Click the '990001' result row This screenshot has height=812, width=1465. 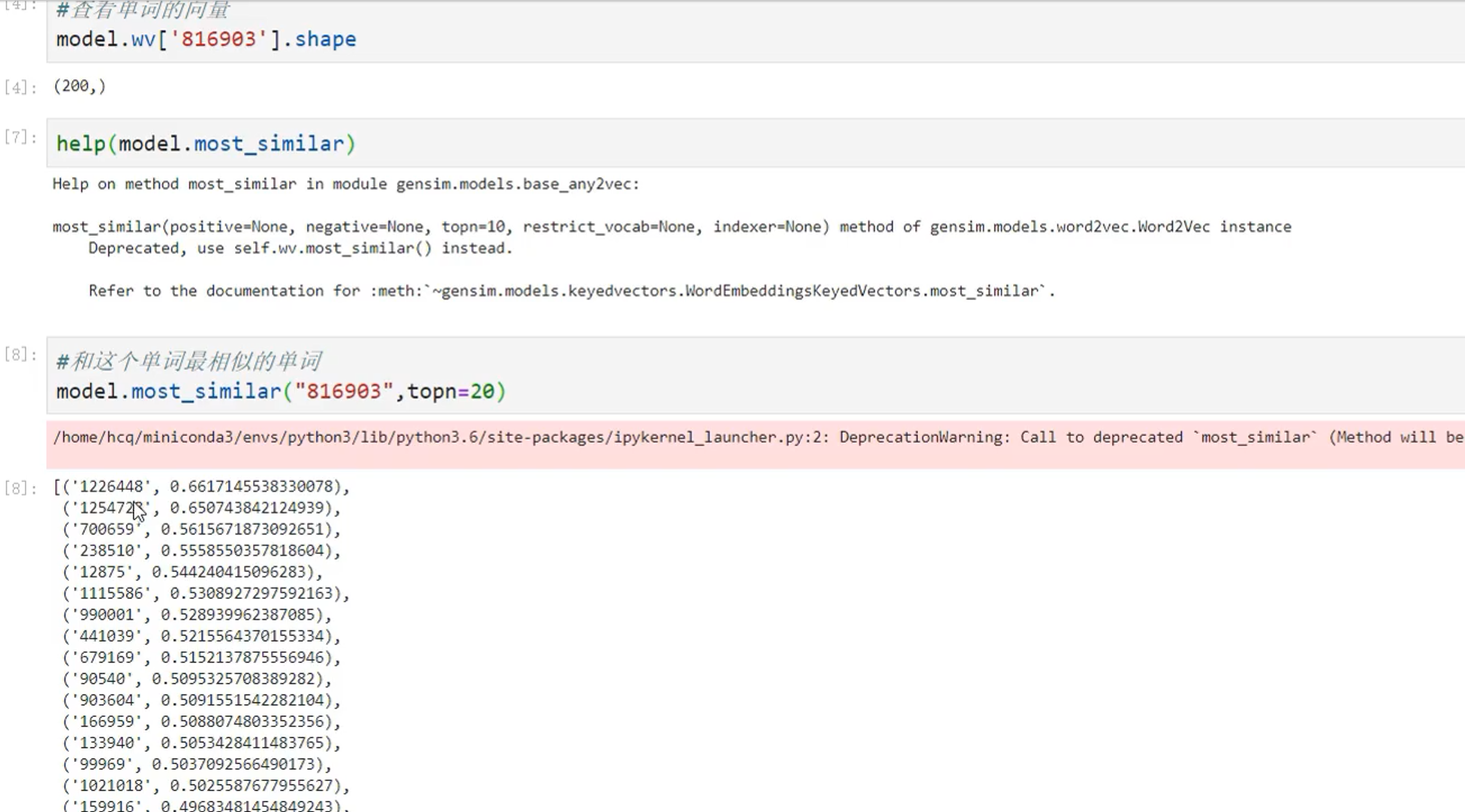[x=197, y=615]
